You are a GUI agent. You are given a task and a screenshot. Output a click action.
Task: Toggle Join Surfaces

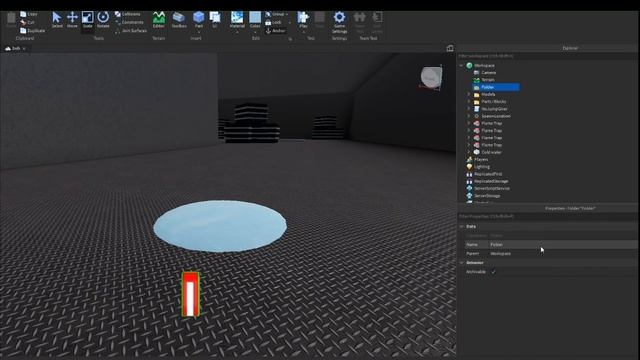131,31
